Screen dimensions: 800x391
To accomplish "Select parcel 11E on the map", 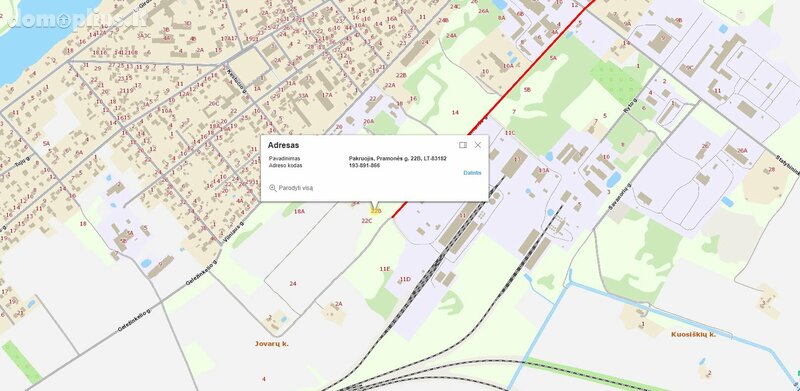I will (x=385, y=268).
